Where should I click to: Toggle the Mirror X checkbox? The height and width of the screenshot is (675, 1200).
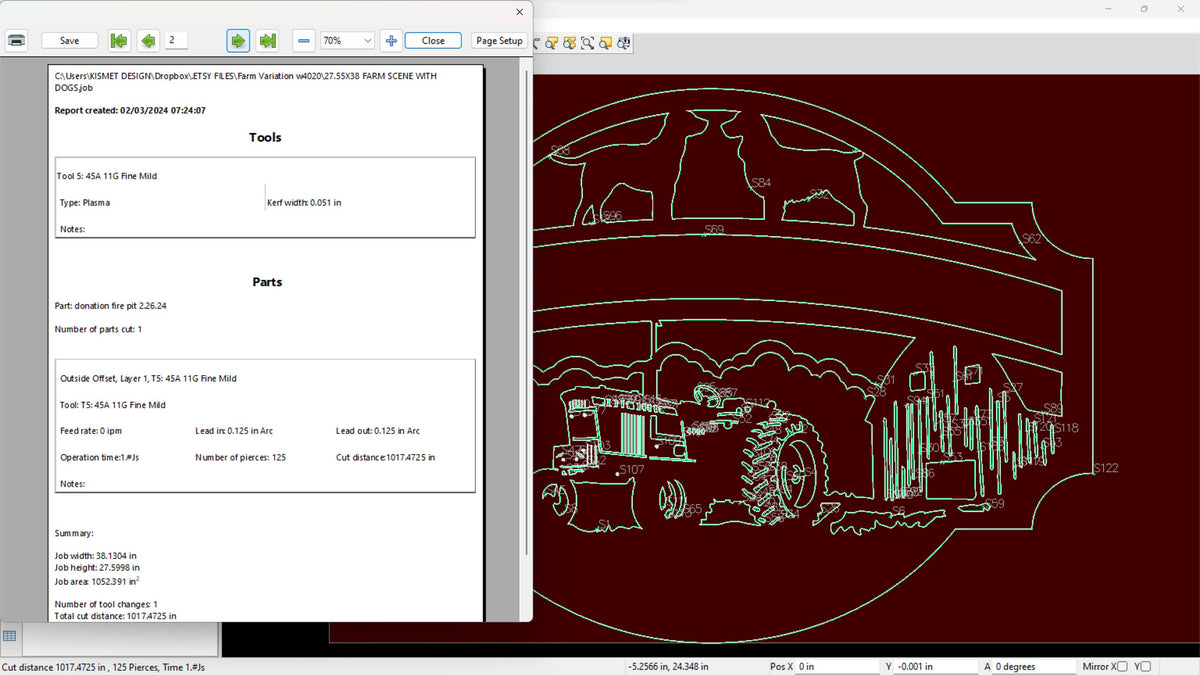tap(1122, 666)
